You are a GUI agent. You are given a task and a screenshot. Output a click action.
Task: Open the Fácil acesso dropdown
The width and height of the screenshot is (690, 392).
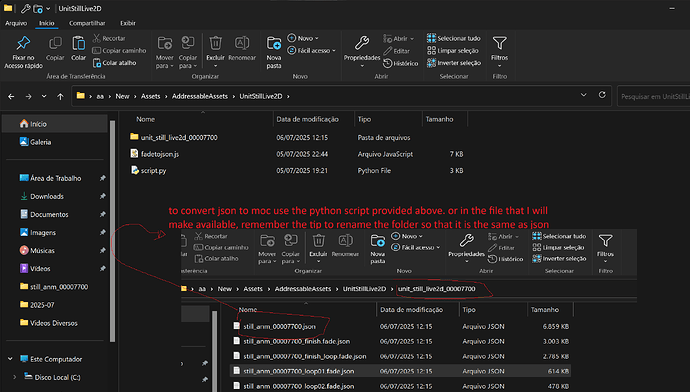(312, 51)
